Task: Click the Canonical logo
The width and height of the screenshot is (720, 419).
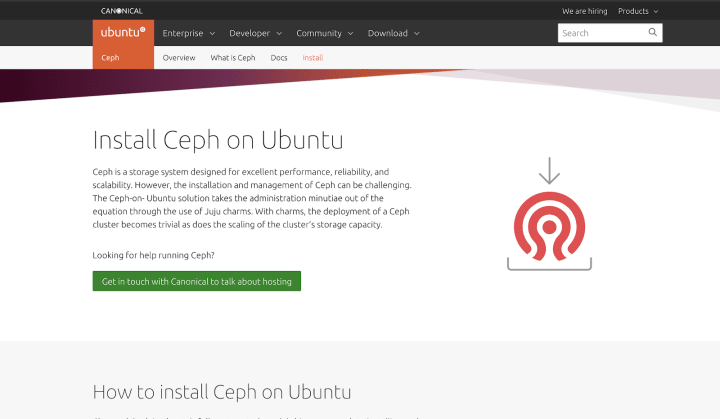Action: coord(122,11)
